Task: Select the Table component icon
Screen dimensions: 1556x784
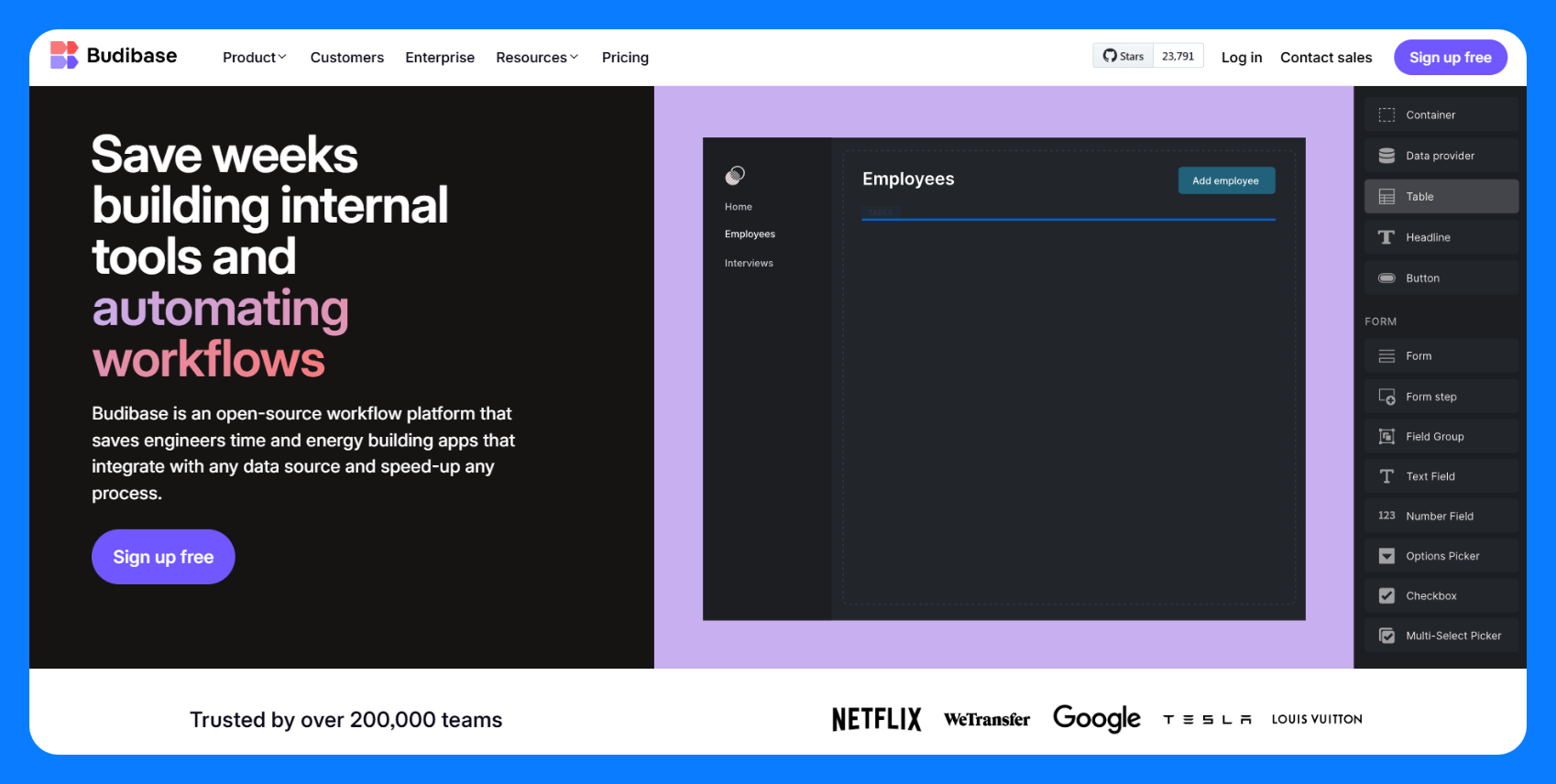Action: (x=1386, y=197)
